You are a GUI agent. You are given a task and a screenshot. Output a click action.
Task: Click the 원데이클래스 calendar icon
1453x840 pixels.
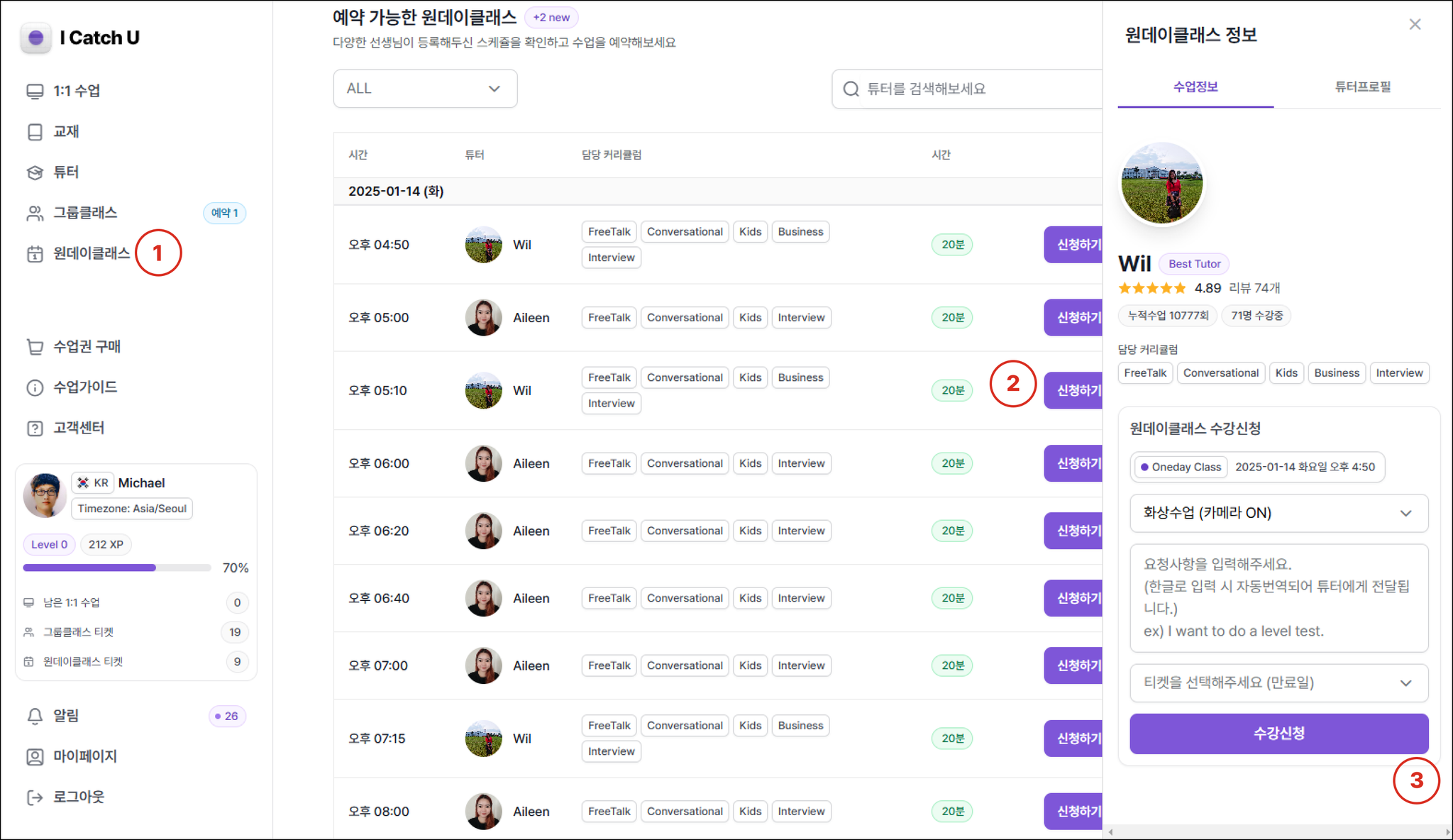point(35,254)
